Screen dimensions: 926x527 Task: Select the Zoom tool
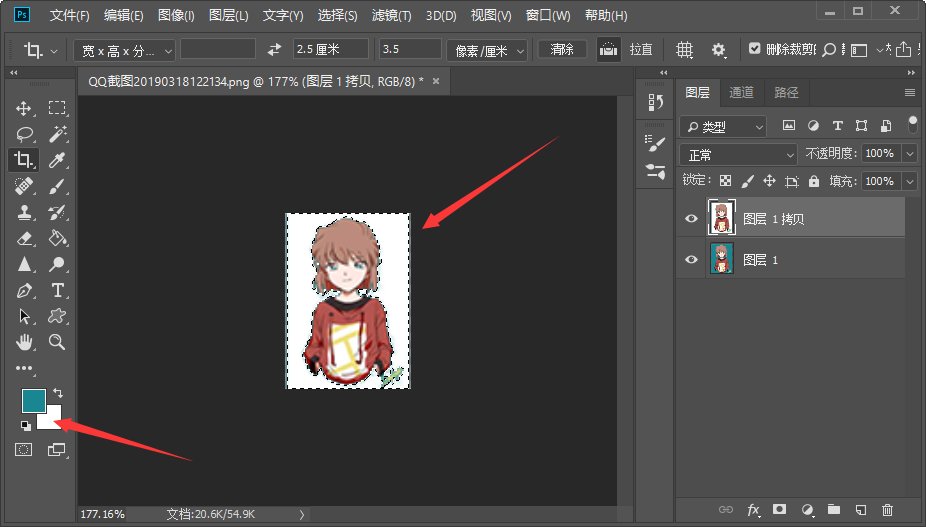[x=57, y=342]
